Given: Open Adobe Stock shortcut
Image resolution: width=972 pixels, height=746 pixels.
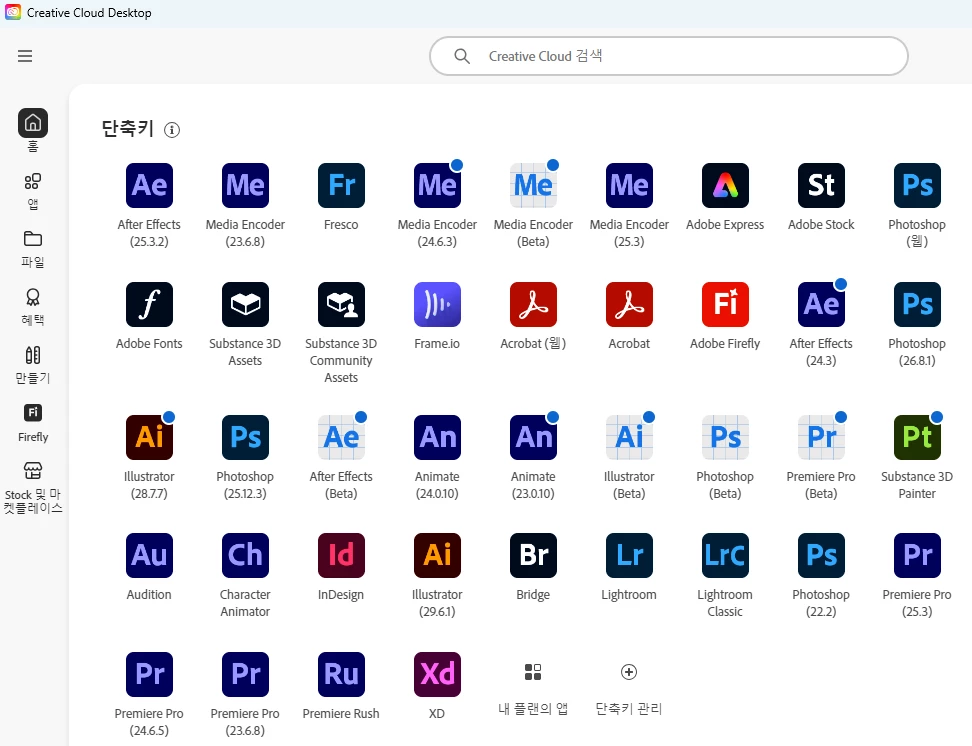Looking at the screenshot, I should click(821, 185).
